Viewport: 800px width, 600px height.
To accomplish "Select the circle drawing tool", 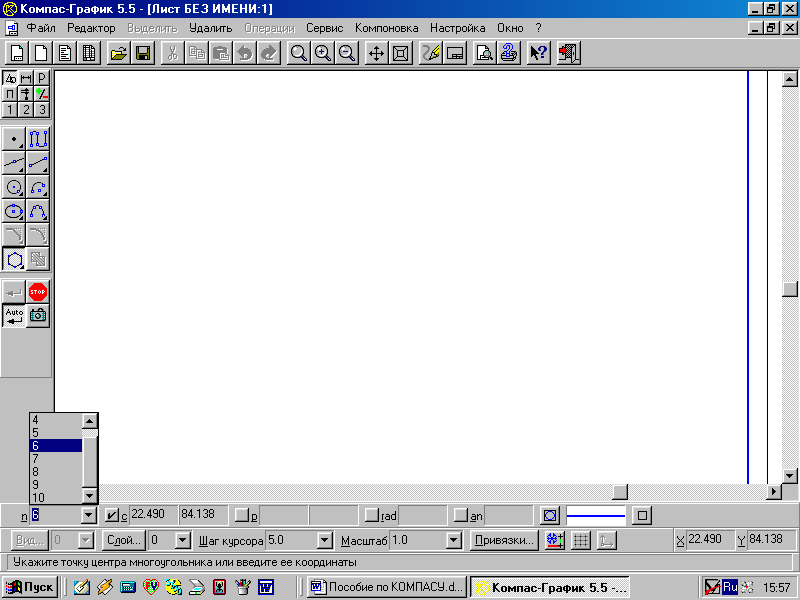I will (14, 187).
